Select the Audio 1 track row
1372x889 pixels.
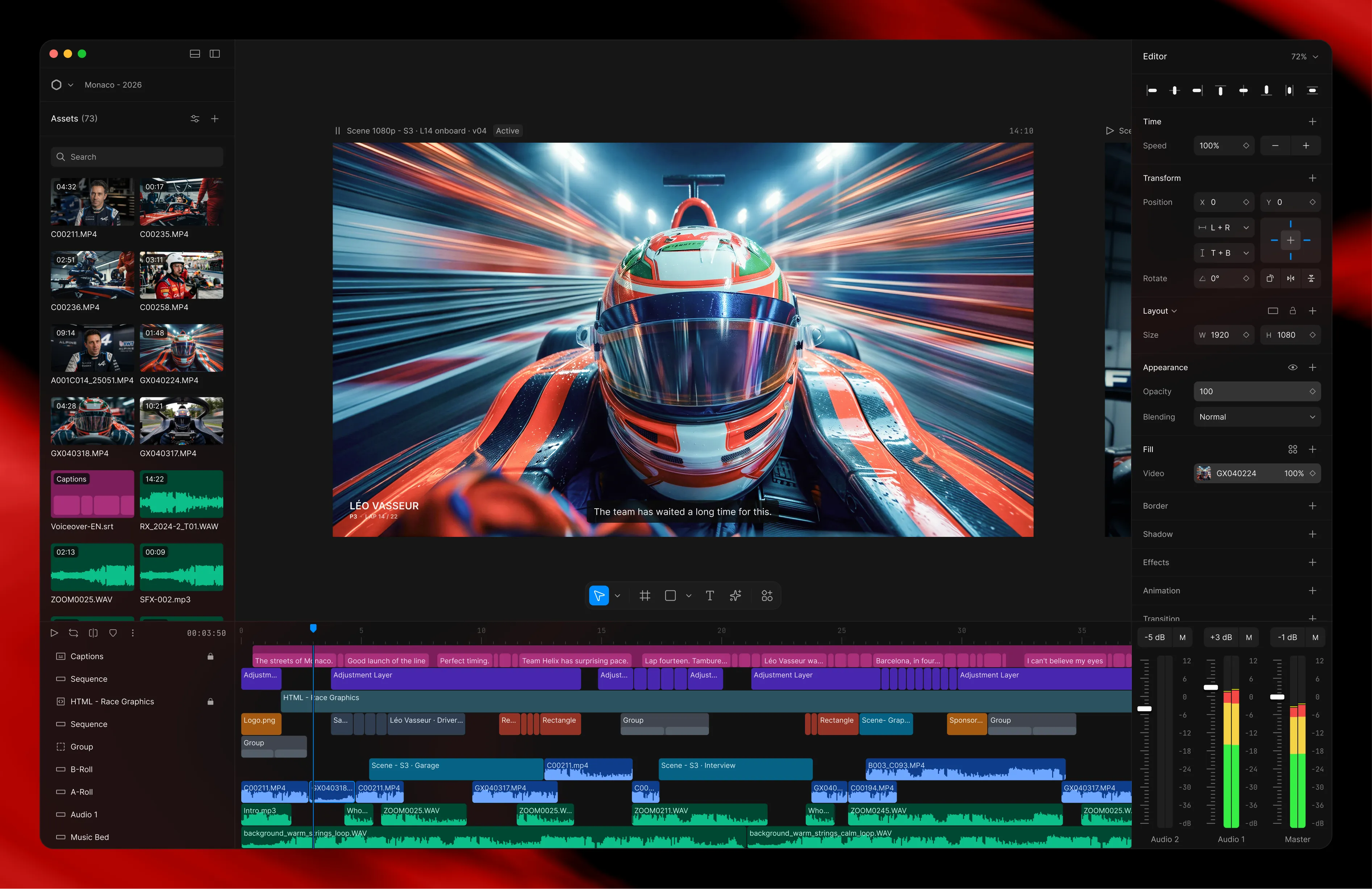coord(137,815)
